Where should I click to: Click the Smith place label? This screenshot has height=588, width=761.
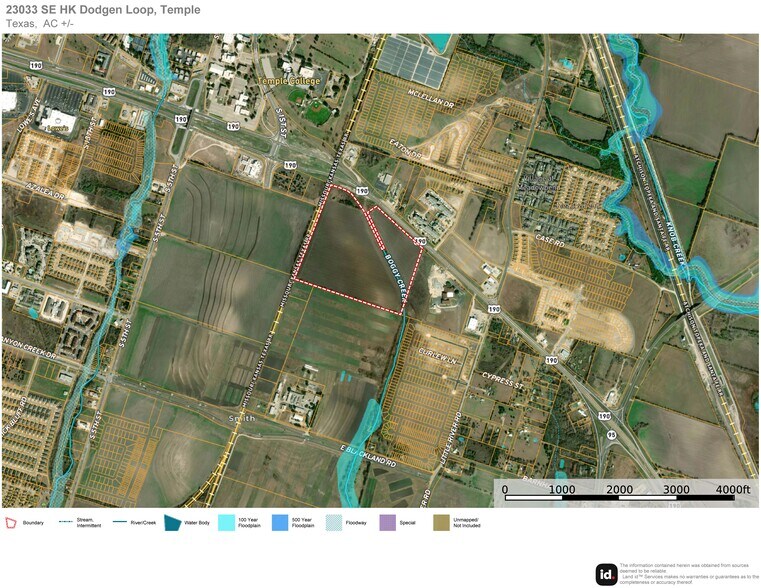[x=242, y=418]
